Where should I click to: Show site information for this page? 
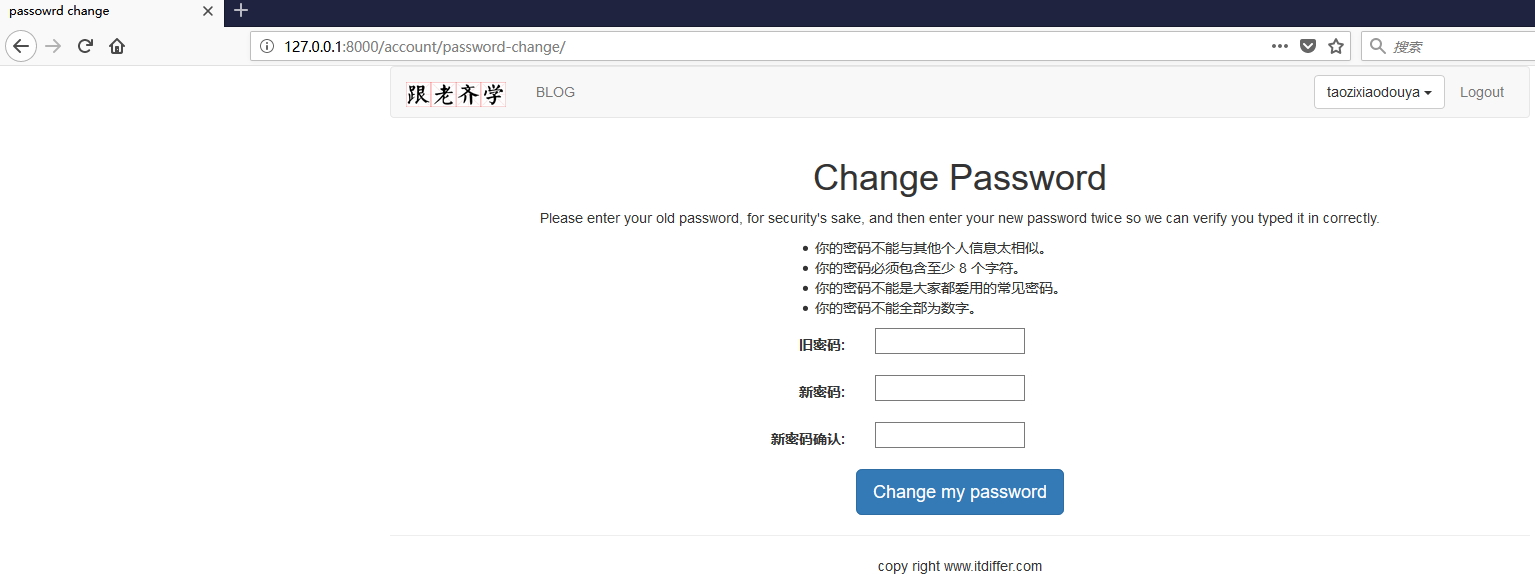[x=266, y=46]
